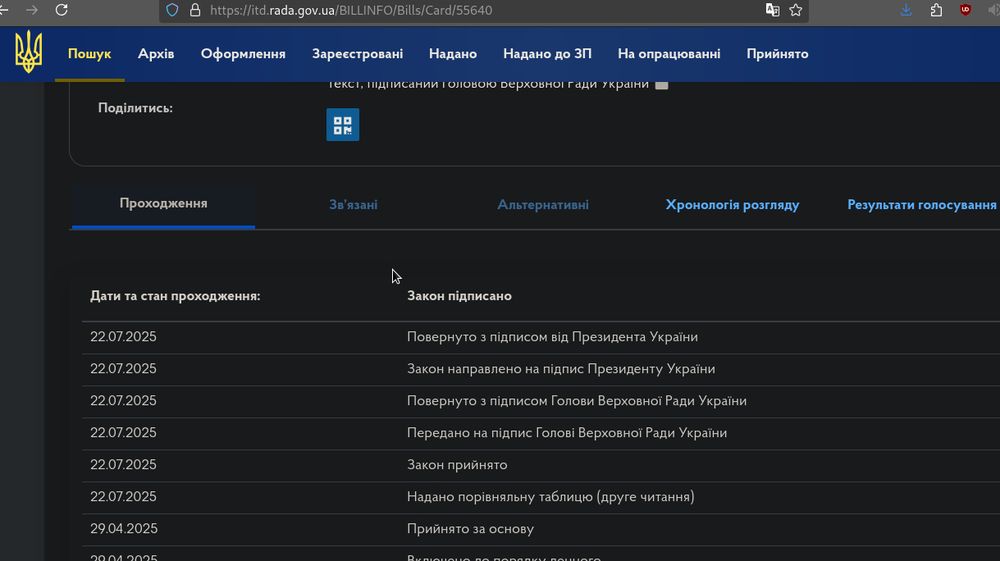Open the shield tracking protection icon
The width and height of the screenshot is (1000, 561).
pos(172,10)
